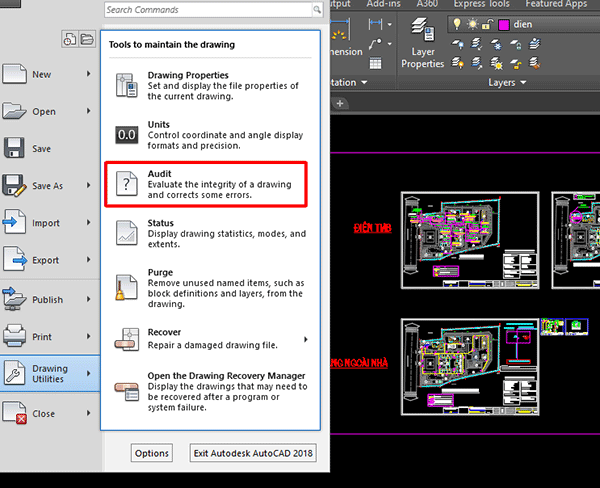600x488 pixels.
Task: Switch to the A360 ribbon tab
Action: (427, 4)
